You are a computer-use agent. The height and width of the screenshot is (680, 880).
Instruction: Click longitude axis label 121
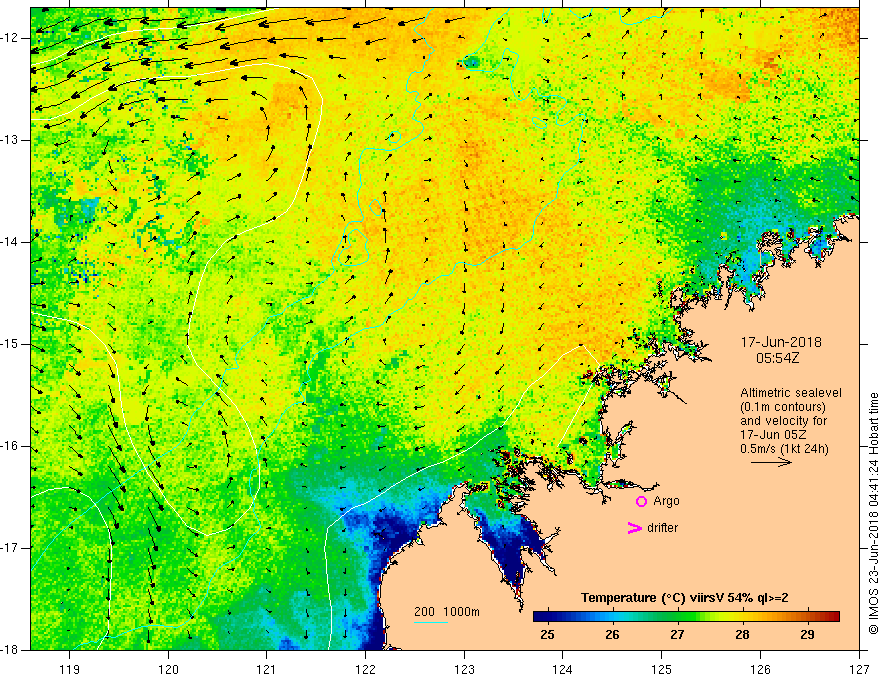pos(267,669)
